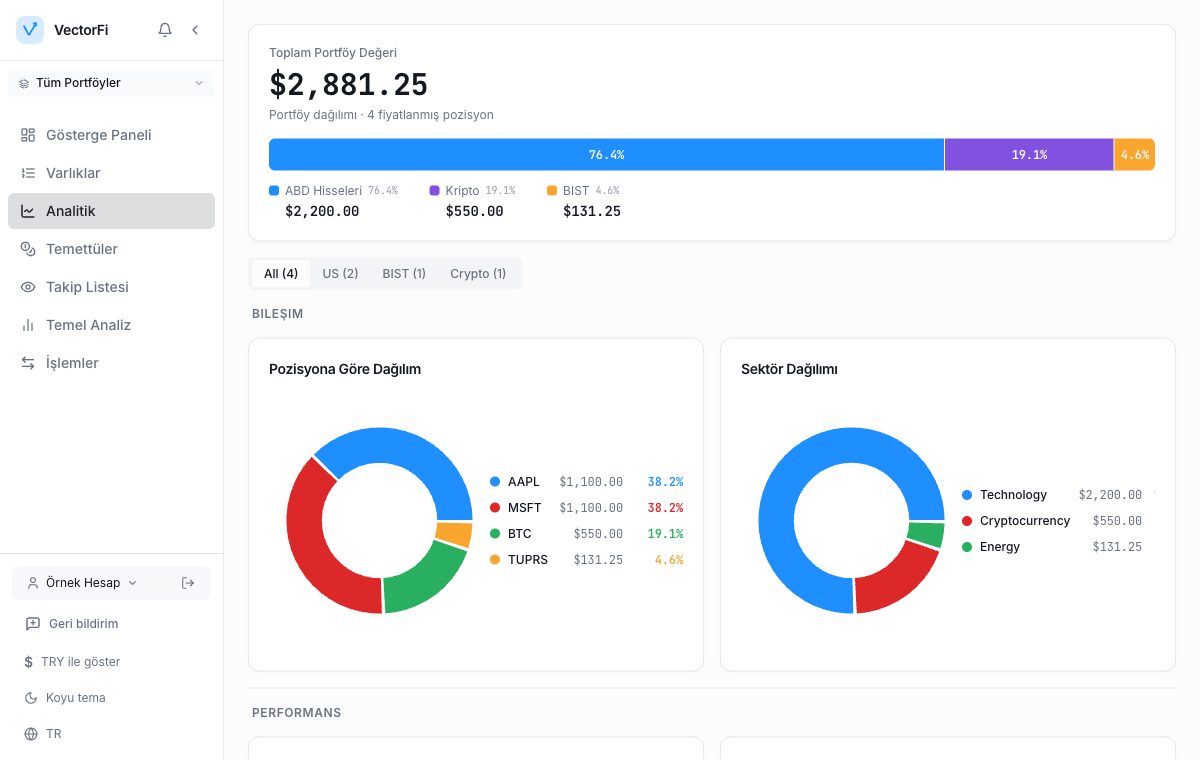The image size is (1200, 760).
Task: Click the user icon in Örnek Hesap
Action: [x=33, y=583]
